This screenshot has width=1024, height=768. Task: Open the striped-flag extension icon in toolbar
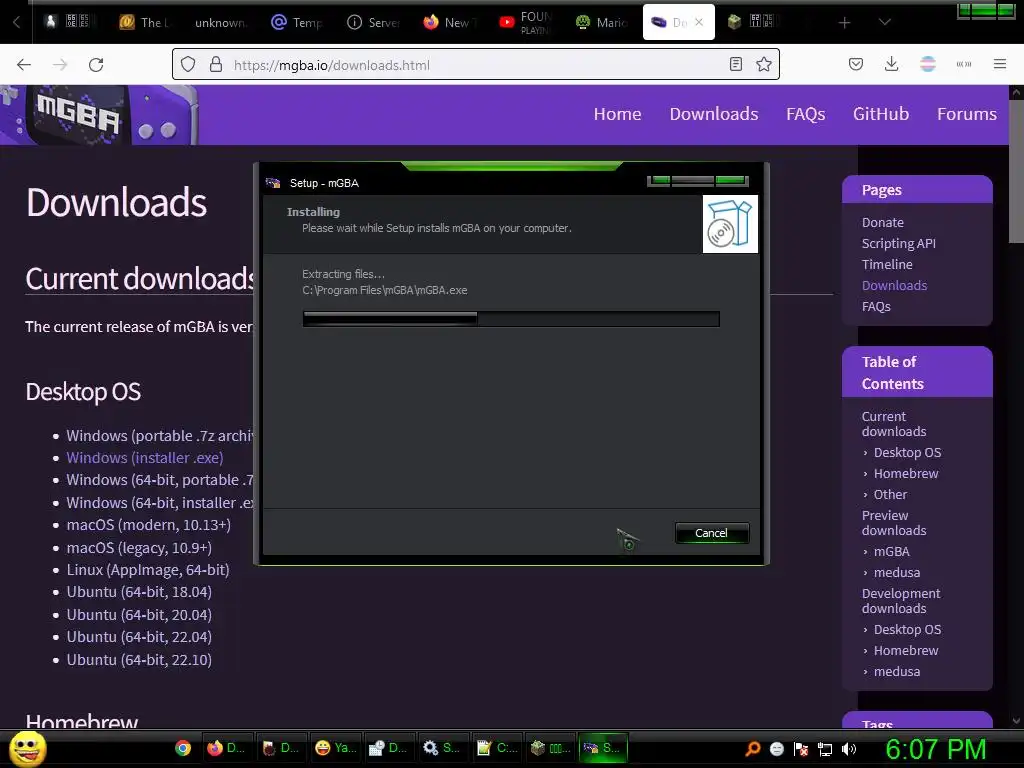927,64
